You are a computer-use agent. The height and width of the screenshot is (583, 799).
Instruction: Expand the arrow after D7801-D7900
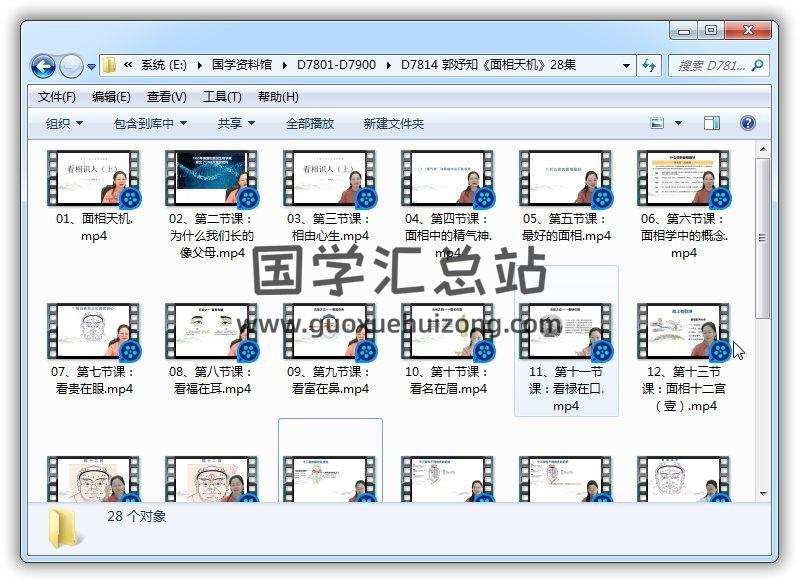389,65
